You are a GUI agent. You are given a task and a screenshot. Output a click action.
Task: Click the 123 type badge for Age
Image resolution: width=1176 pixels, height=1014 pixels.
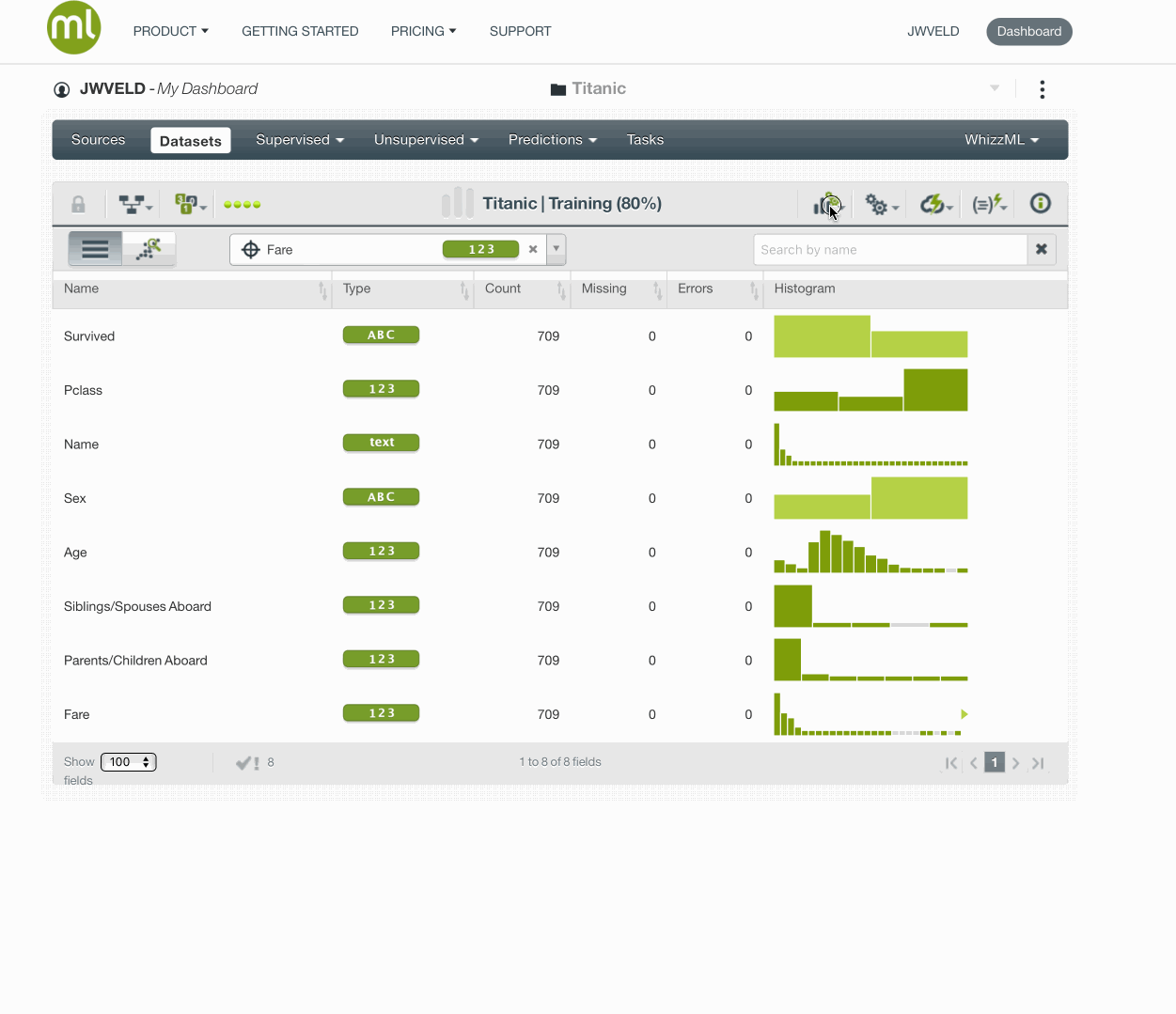(381, 551)
